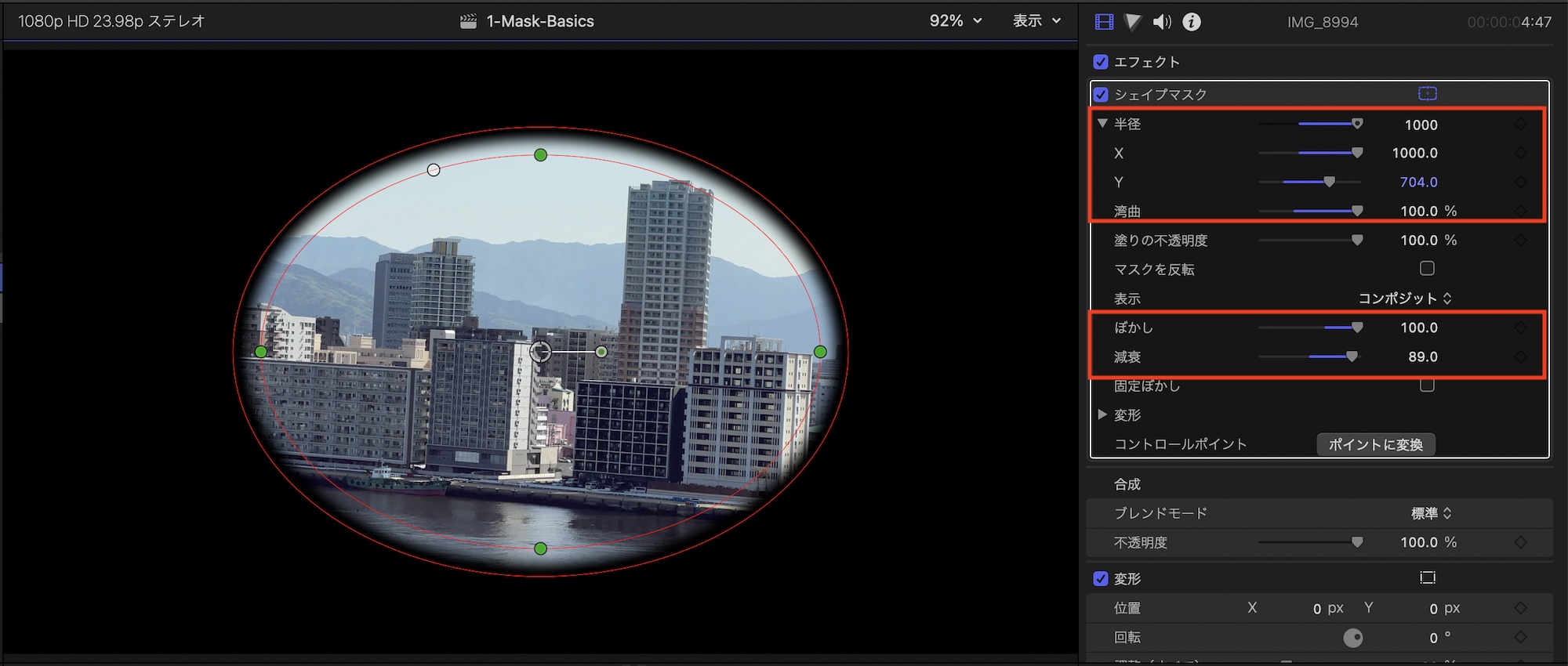
Task: Toggle the シェイプマスク checkbox
Action: [1101, 95]
